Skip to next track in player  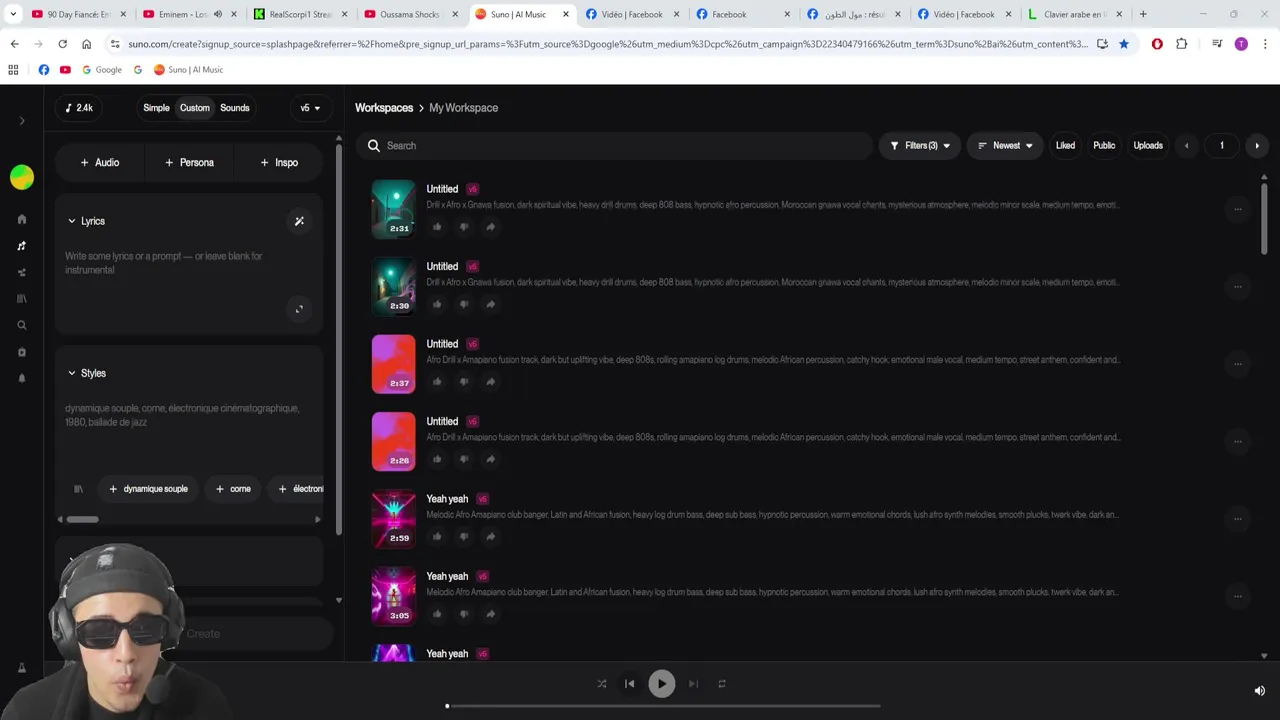693,684
